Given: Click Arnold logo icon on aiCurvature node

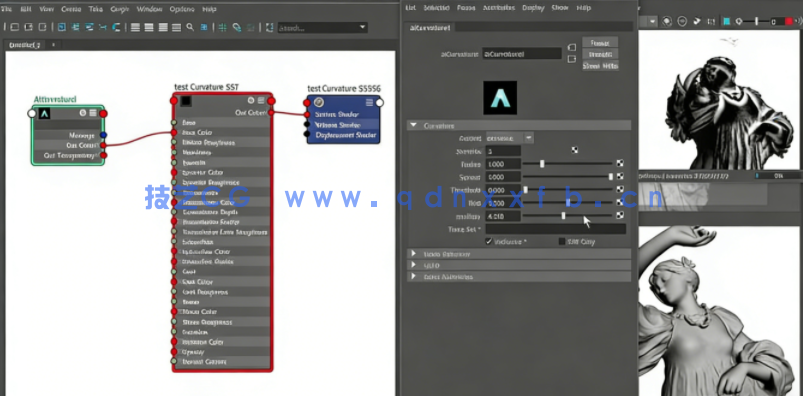Looking at the screenshot, I should point(45,113).
